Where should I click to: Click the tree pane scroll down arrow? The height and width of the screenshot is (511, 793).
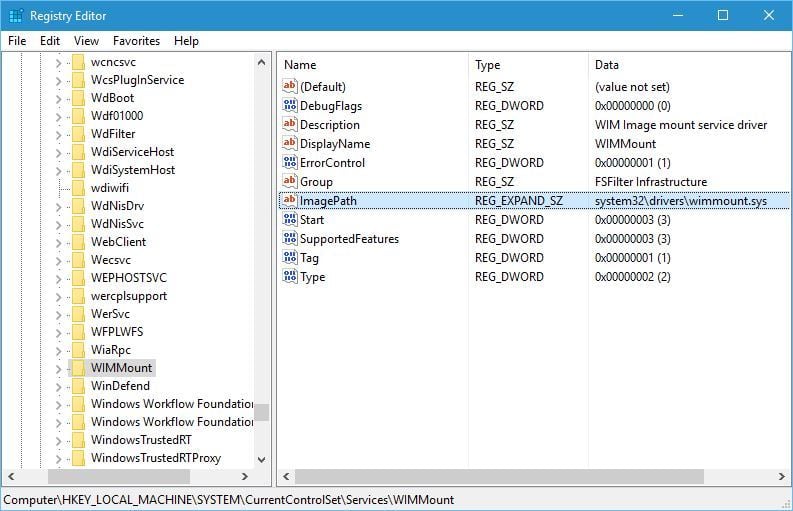(x=261, y=459)
